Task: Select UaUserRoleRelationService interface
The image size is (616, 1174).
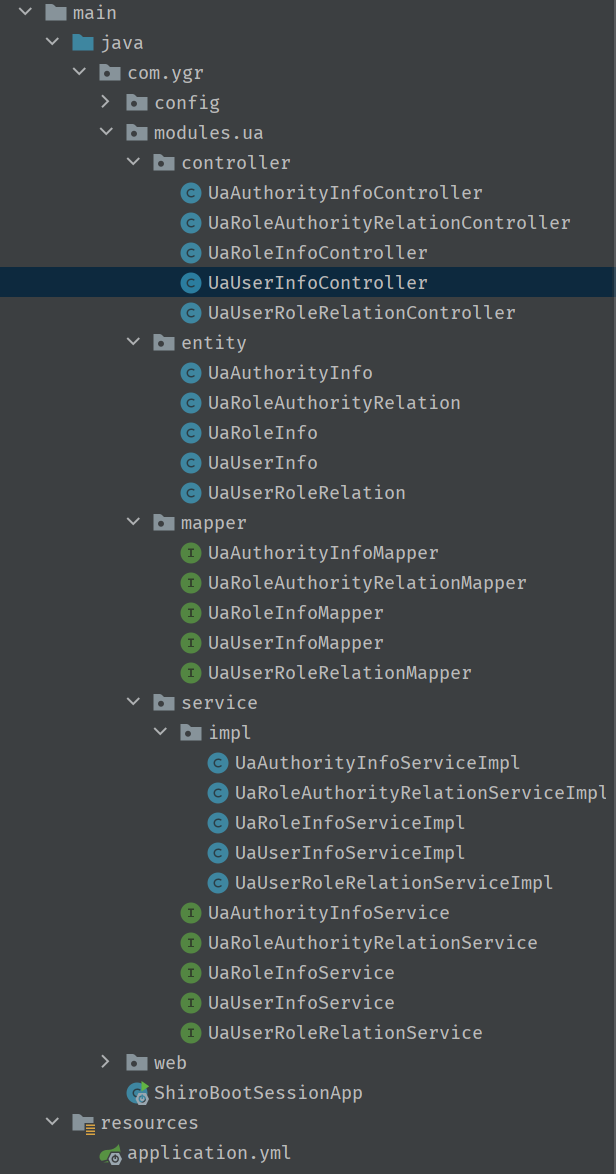Action: point(345,1032)
